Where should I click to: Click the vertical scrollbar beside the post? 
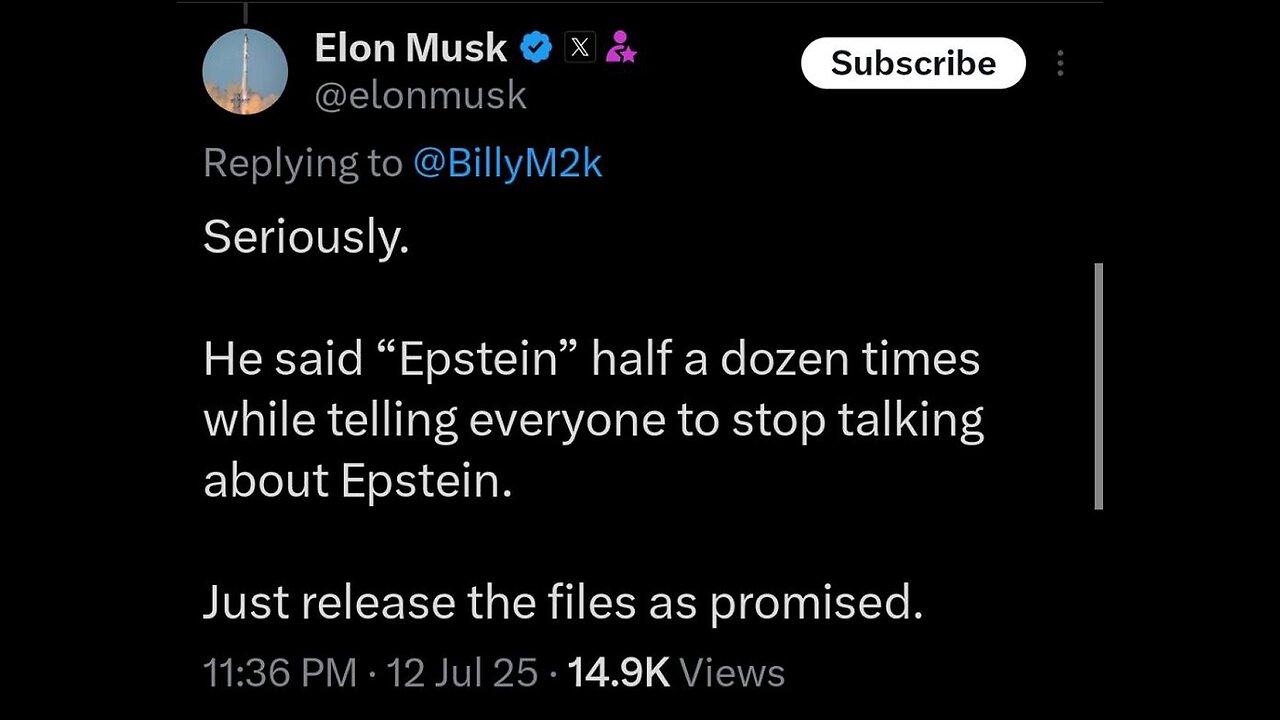[1099, 386]
